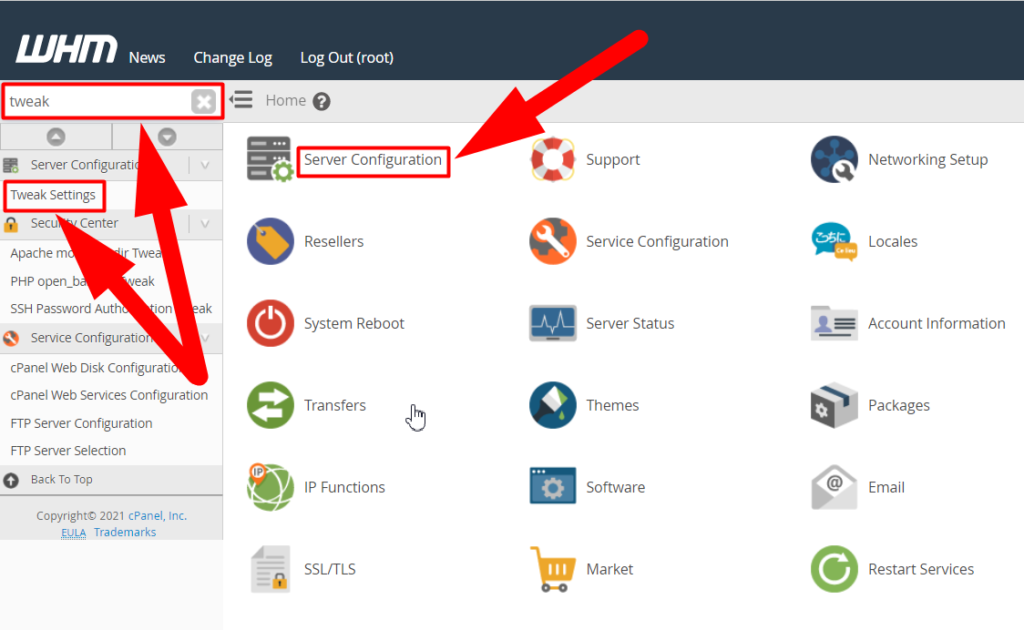Open the Server Configuration gear-server icon

pos(269,159)
